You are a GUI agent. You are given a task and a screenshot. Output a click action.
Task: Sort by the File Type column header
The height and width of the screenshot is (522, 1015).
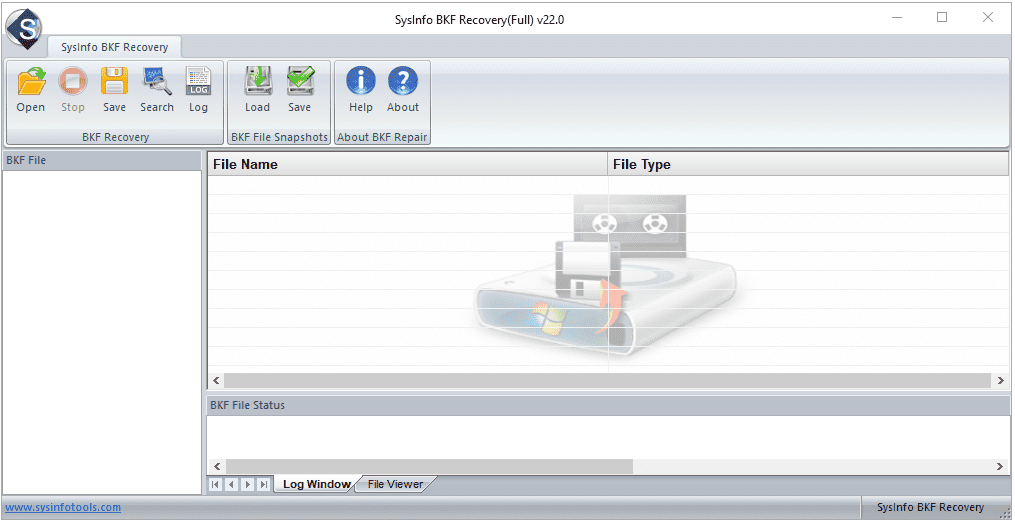click(808, 165)
